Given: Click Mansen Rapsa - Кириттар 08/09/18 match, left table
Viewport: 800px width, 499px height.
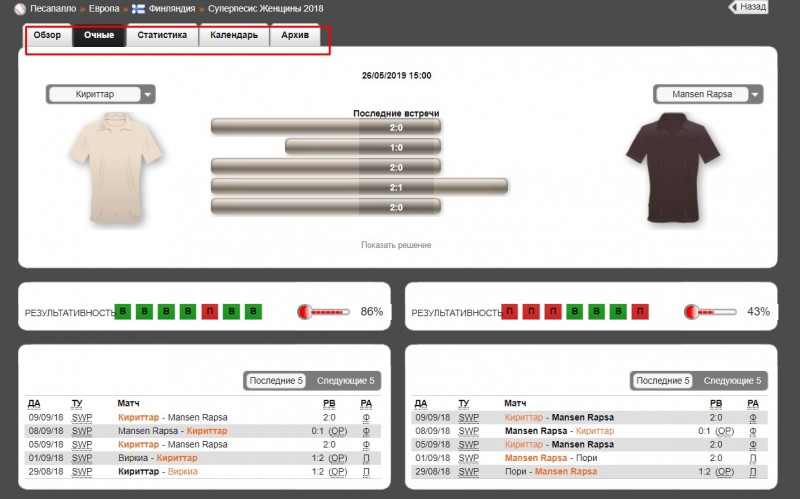Looking at the screenshot, I should (172, 431).
